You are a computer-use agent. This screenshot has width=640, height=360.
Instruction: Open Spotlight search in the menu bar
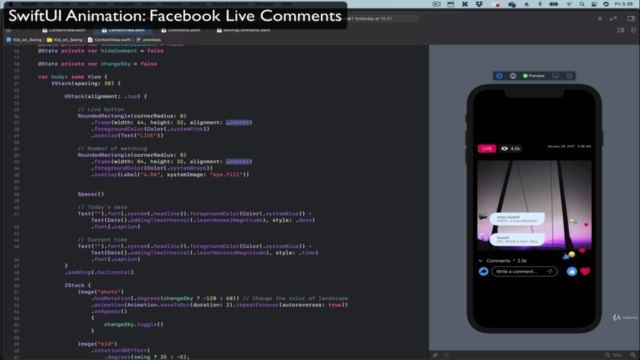tap(582, 4)
